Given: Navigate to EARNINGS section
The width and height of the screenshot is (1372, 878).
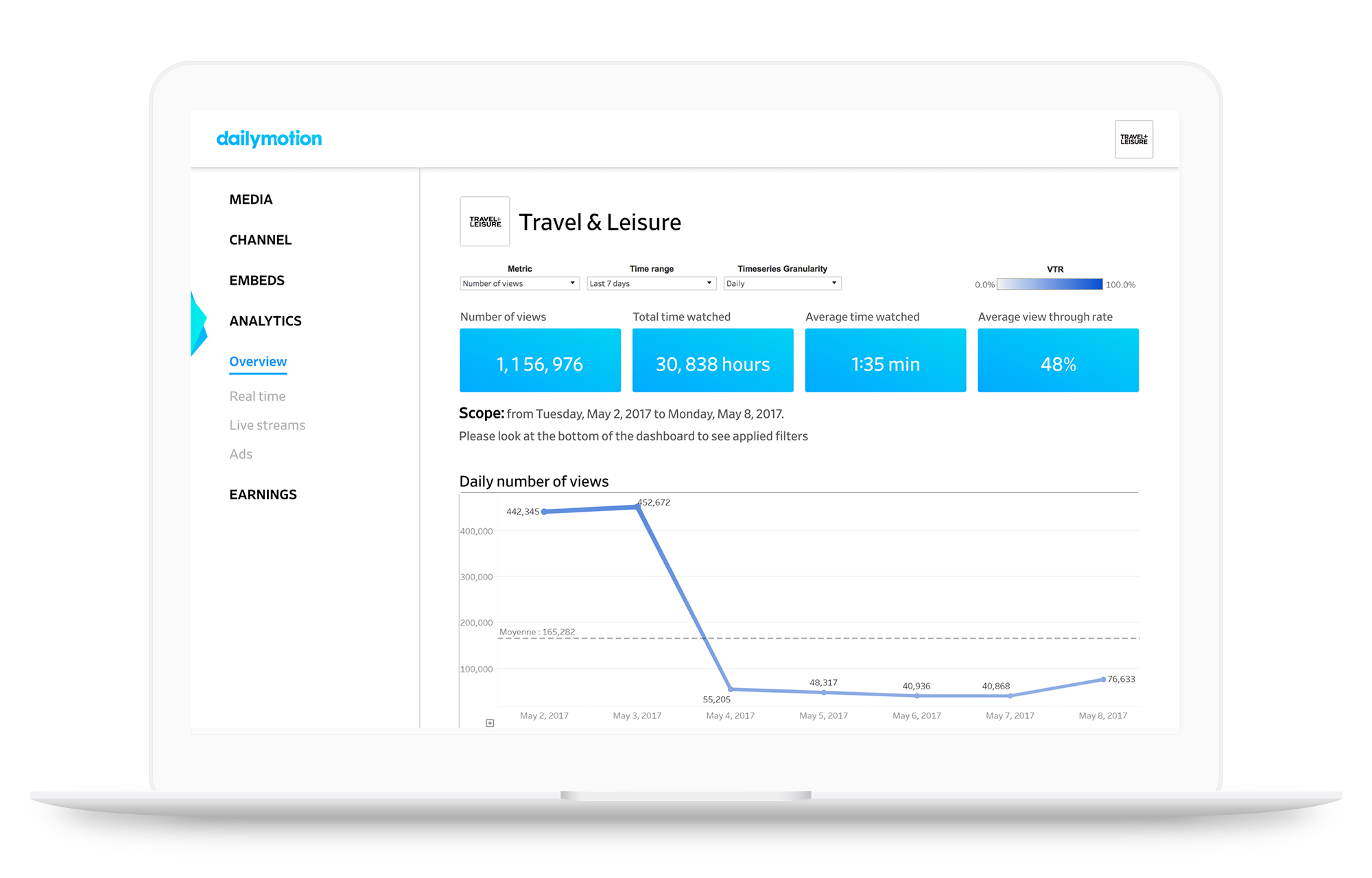Looking at the screenshot, I should pyautogui.click(x=263, y=495).
